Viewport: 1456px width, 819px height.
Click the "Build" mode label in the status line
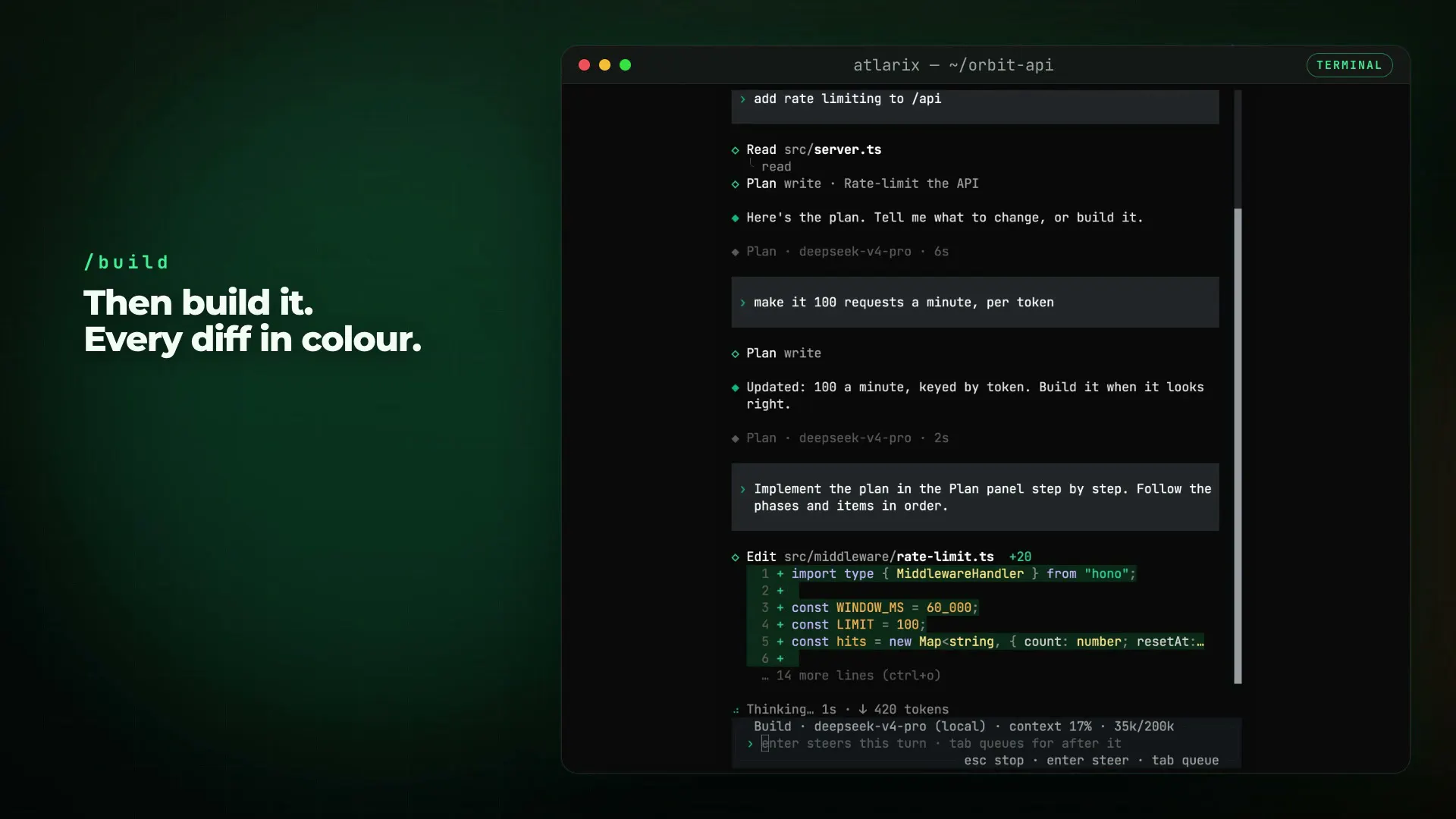point(772,726)
